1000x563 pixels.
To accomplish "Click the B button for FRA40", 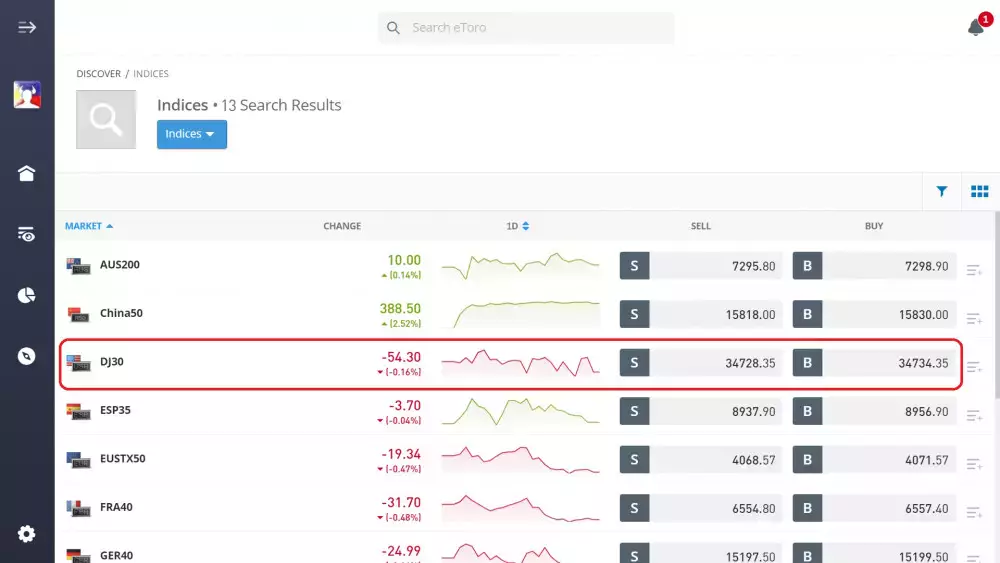I will pos(807,508).
